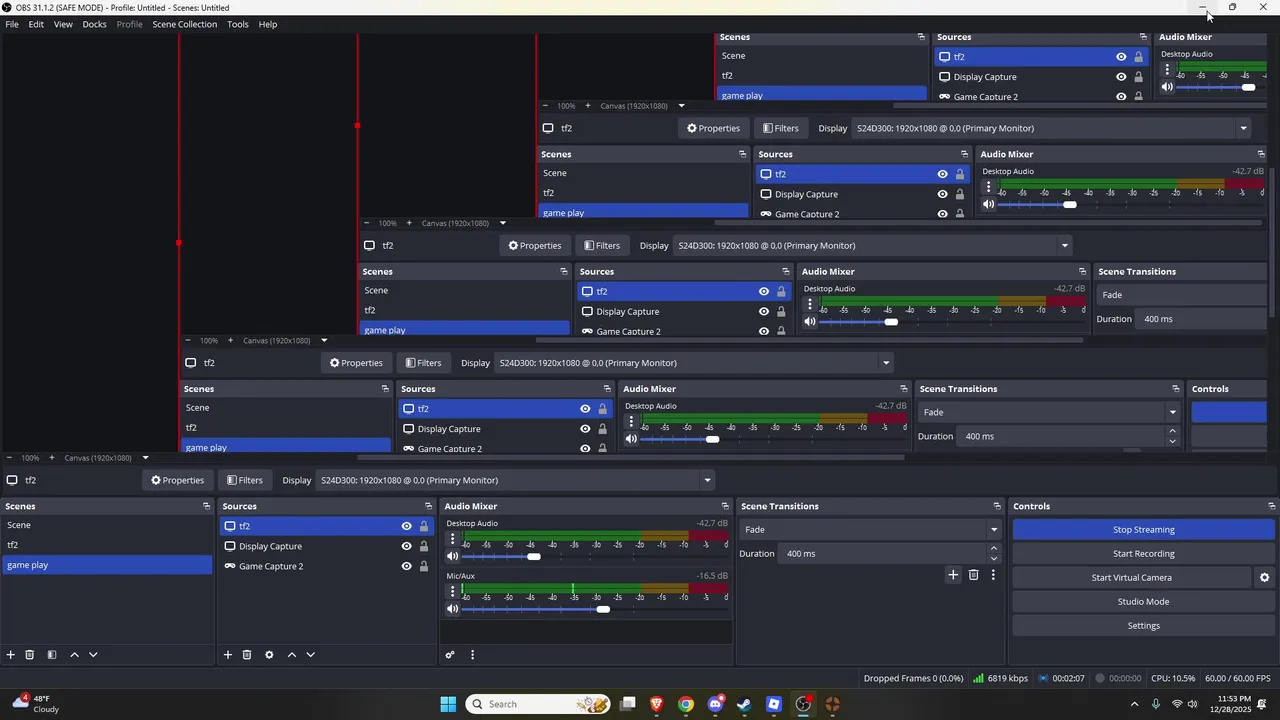Screen dimensions: 1280x720
Task: Unlock the tf2 source lock
Action: 424,526
